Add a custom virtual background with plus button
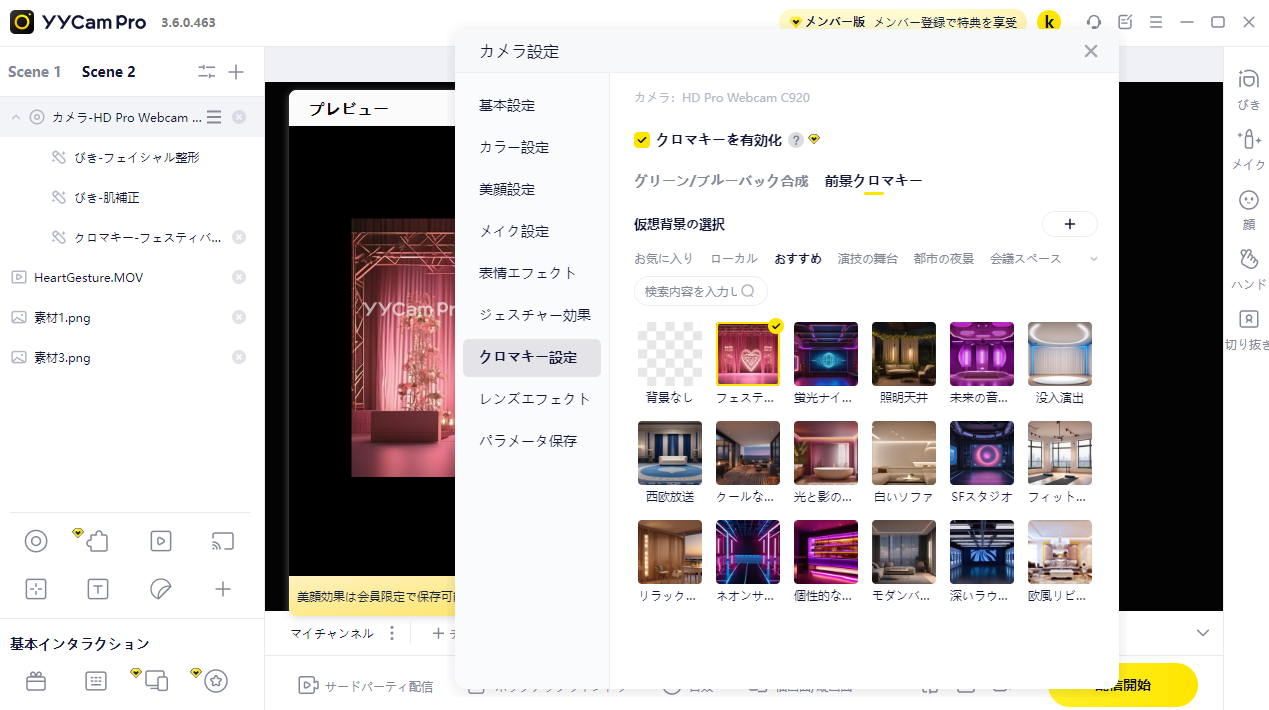 point(1070,224)
